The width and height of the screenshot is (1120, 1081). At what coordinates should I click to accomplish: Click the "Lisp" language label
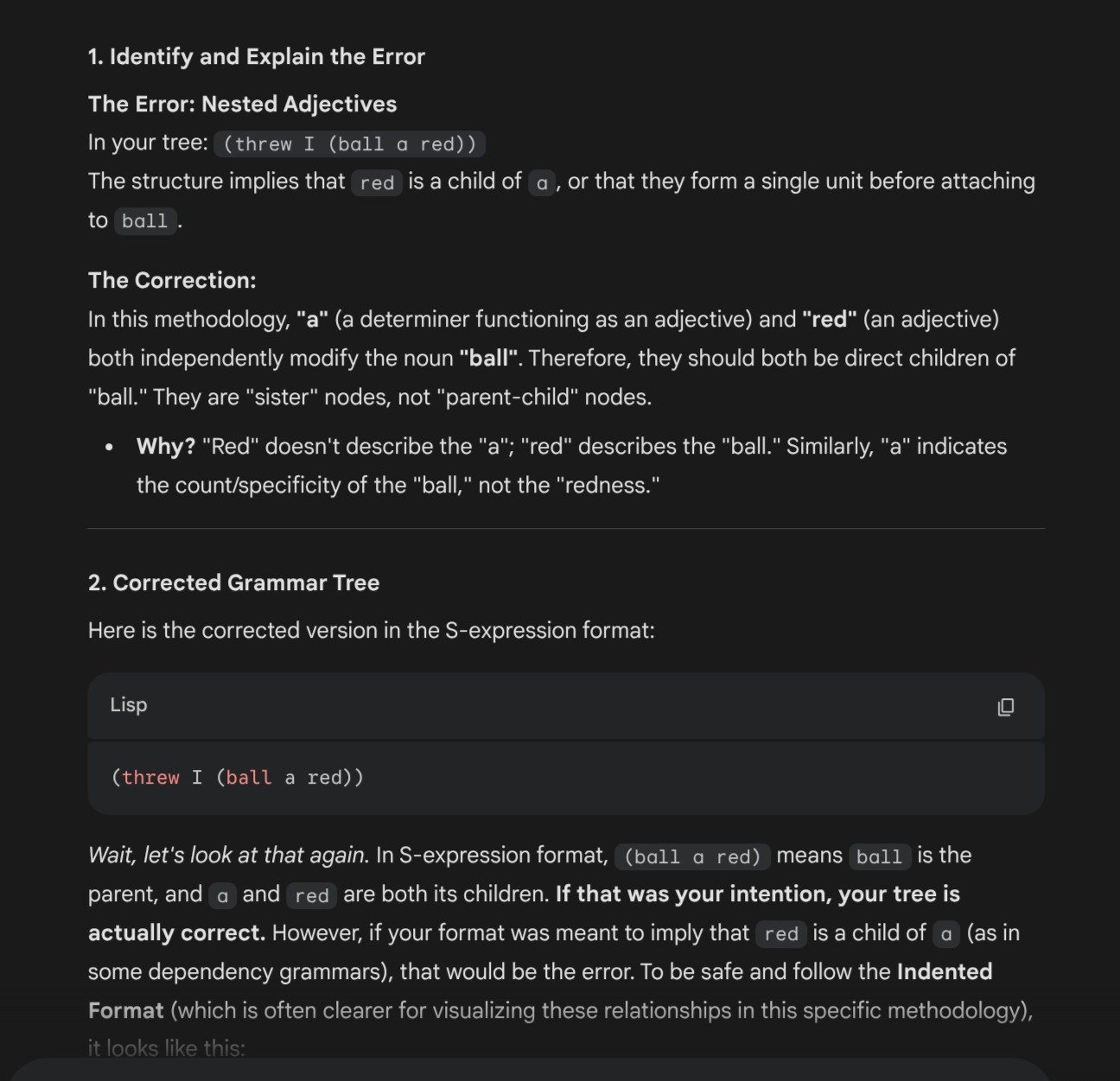129,705
